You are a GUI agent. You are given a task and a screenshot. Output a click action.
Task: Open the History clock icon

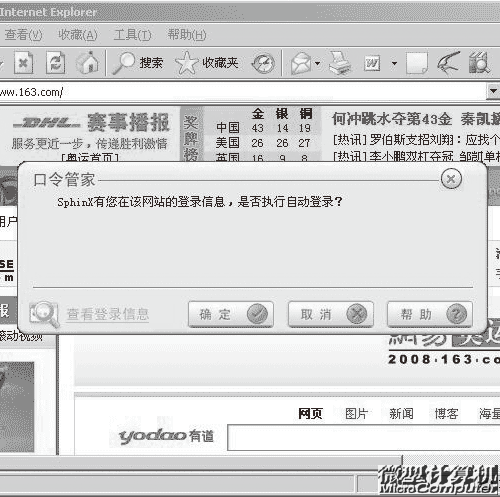tap(263, 63)
